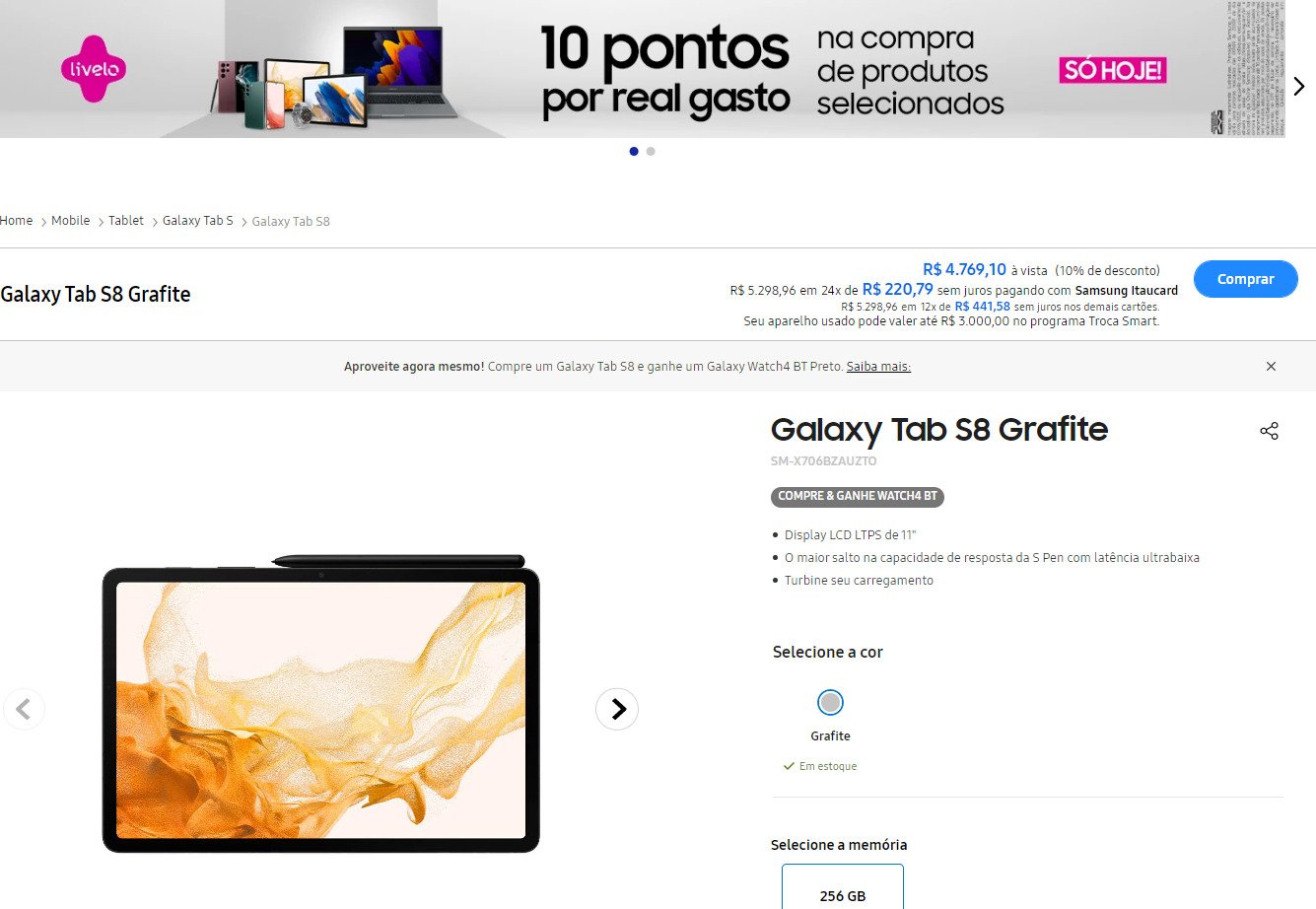Show previous product image with left arrow
The width and height of the screenshot is (1316, 909).
24,709
